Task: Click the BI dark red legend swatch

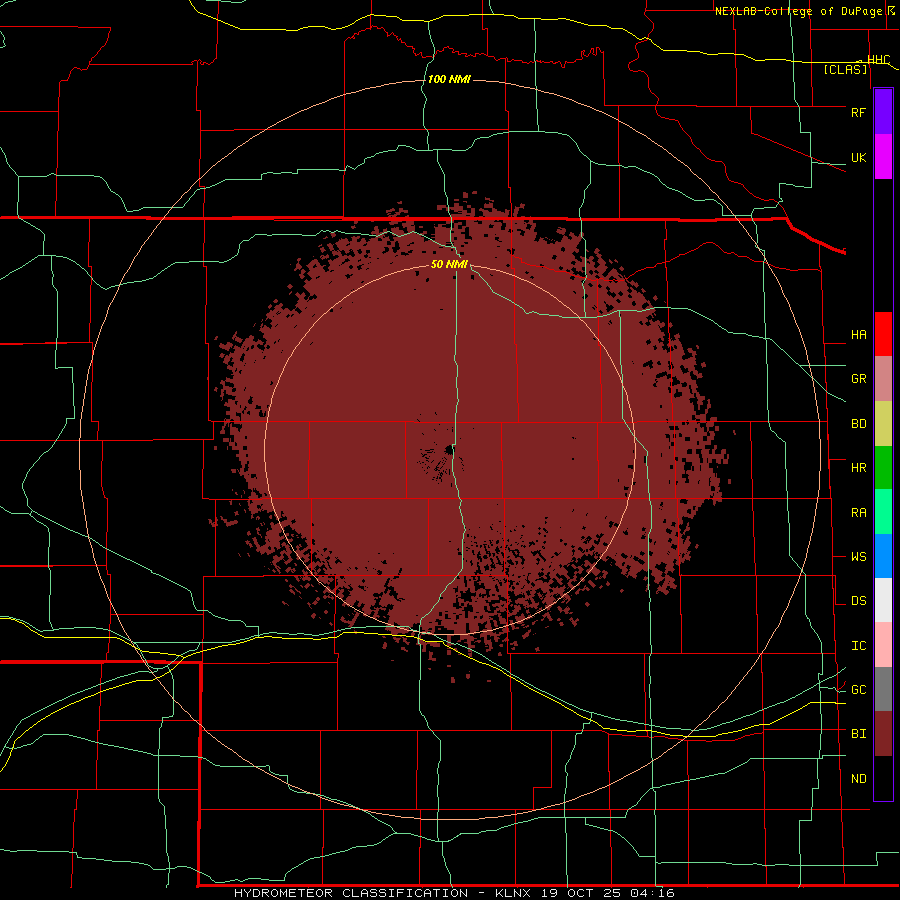Action: (x=883, y=734)
